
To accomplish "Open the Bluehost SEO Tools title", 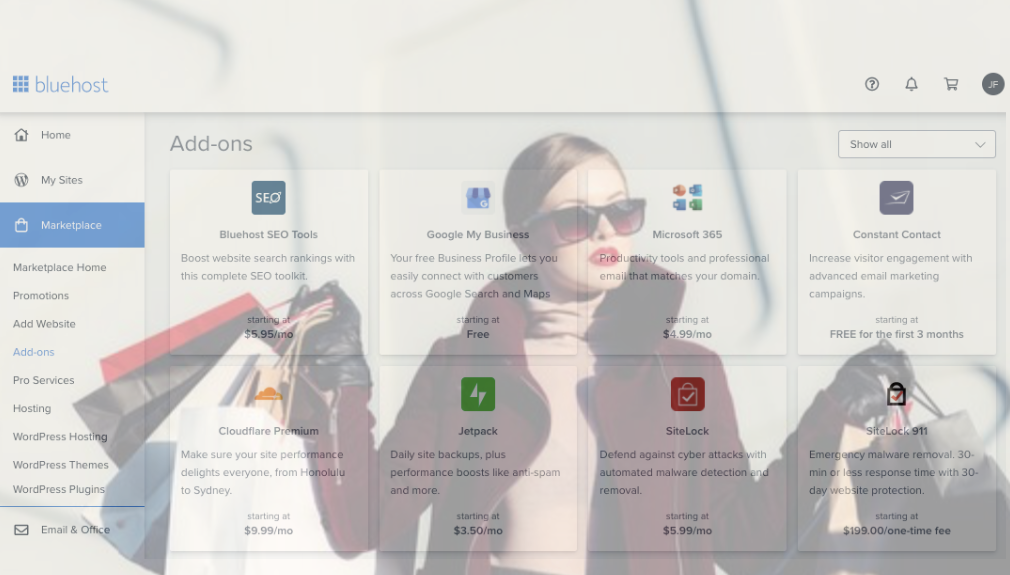I will pos(269,234).
